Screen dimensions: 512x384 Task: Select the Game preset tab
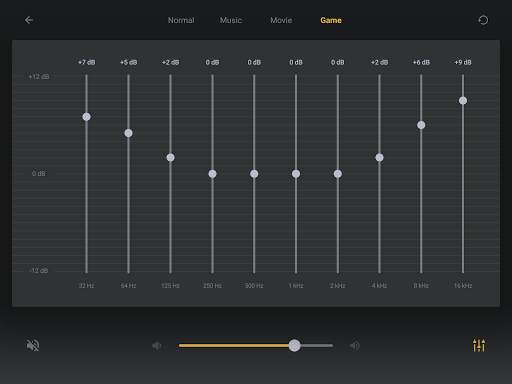[331, 20]
